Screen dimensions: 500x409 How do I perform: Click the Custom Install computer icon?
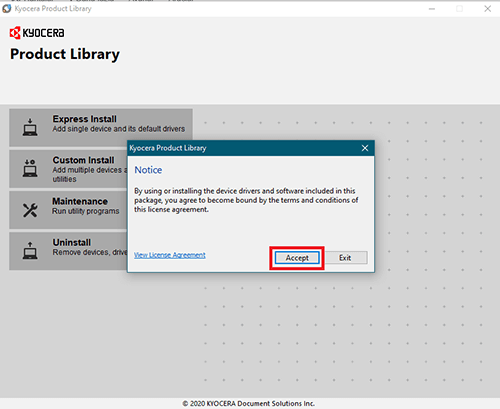30,168
